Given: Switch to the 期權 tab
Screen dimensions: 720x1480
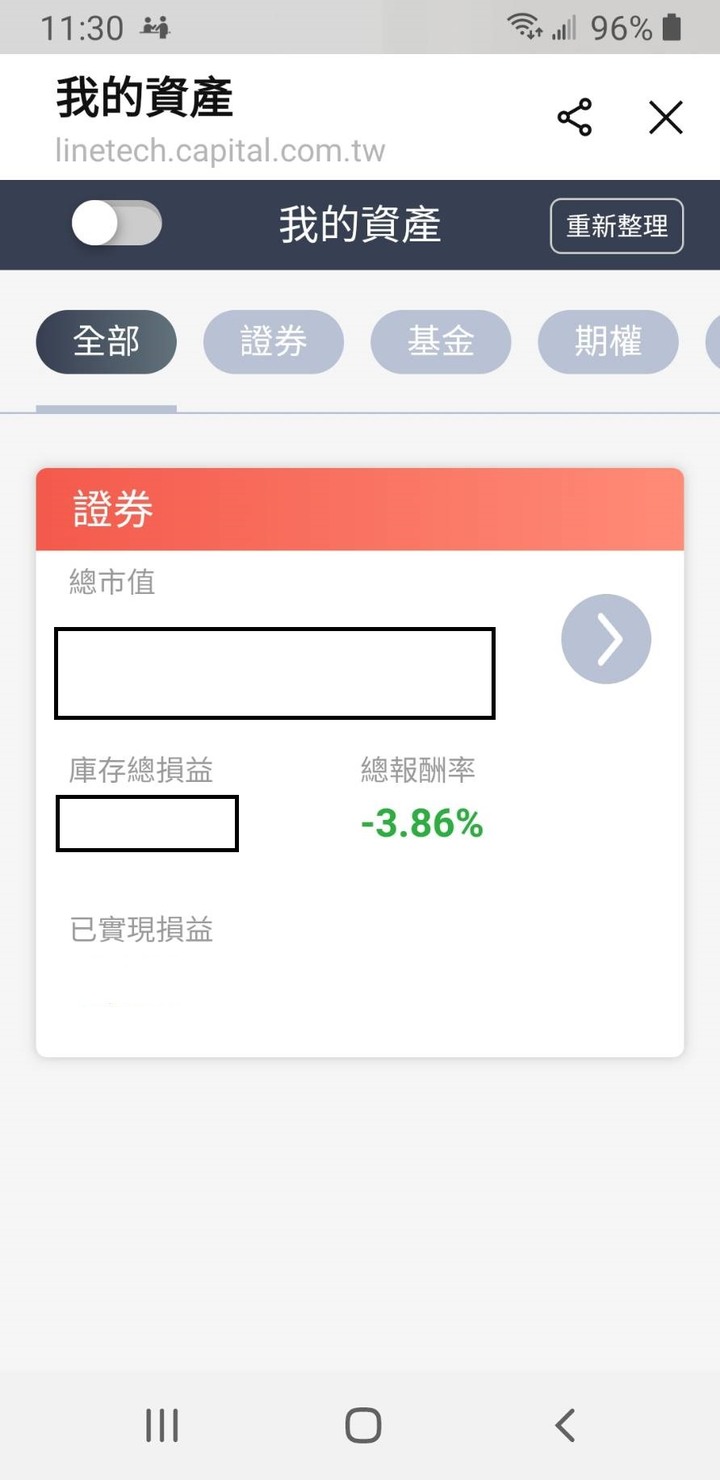Looking at the screenshot, I should [608, 343].
